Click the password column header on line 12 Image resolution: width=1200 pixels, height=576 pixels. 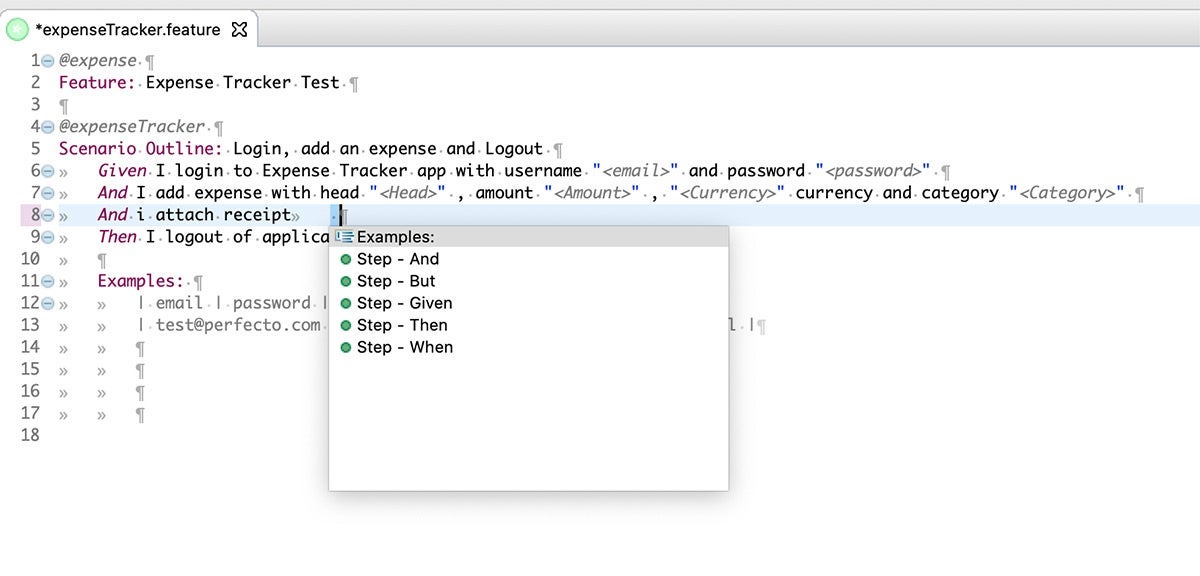pyautogui.click(x=272, y=303)
